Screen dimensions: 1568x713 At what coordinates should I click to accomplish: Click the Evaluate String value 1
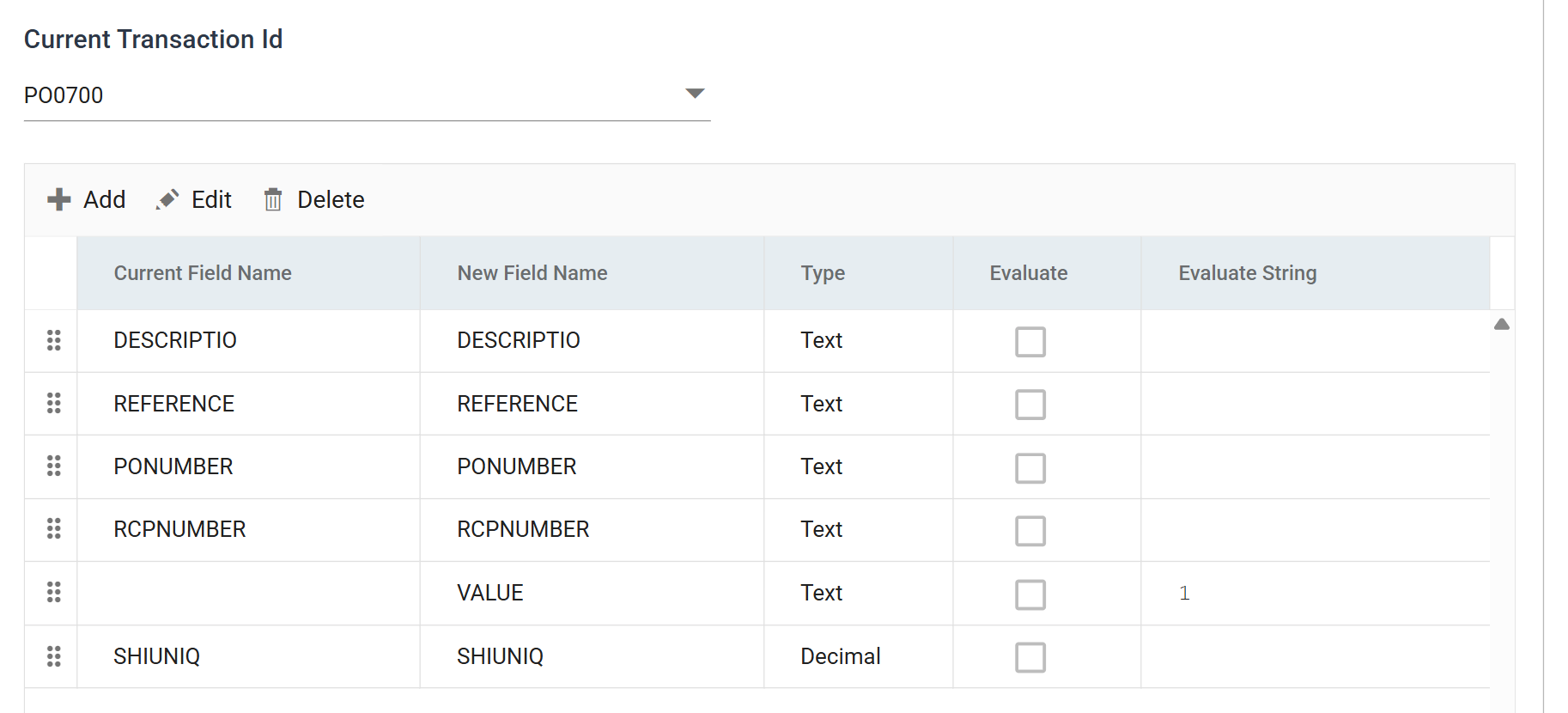(1184, 593)
